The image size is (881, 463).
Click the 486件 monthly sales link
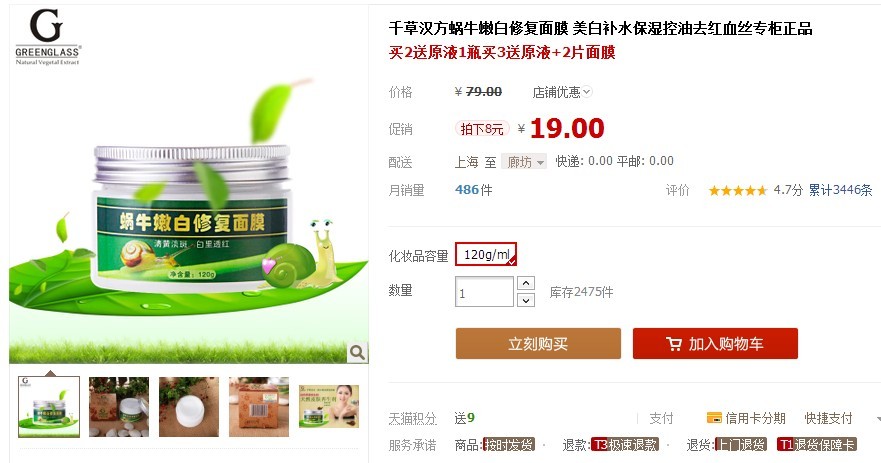click(x=474, y=190)
